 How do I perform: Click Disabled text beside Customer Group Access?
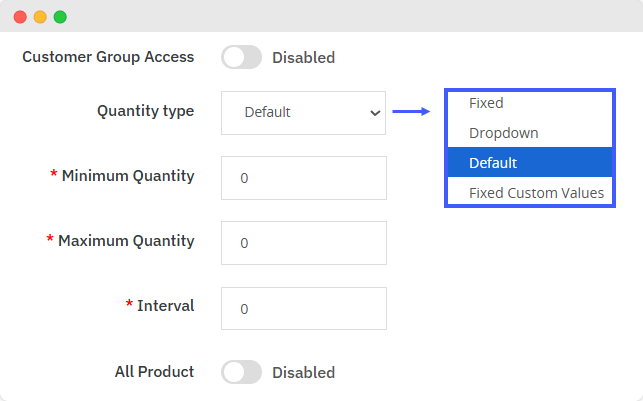[303, 57]
